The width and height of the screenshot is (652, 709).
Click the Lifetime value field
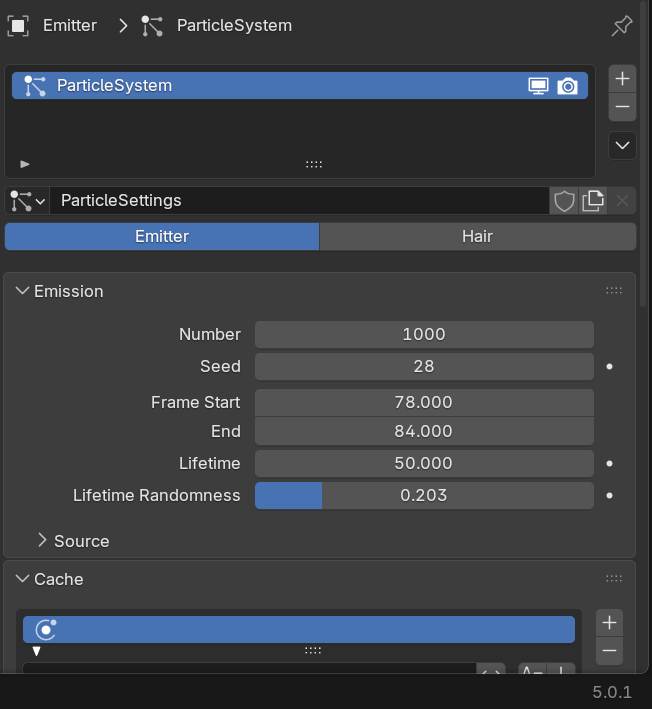[x=424, y=463]
